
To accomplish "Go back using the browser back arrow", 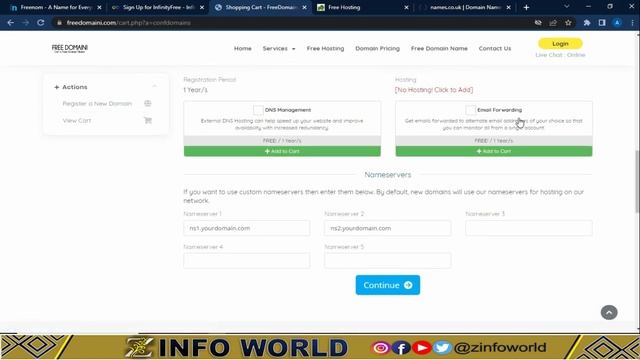I will [x=11, y=23].
